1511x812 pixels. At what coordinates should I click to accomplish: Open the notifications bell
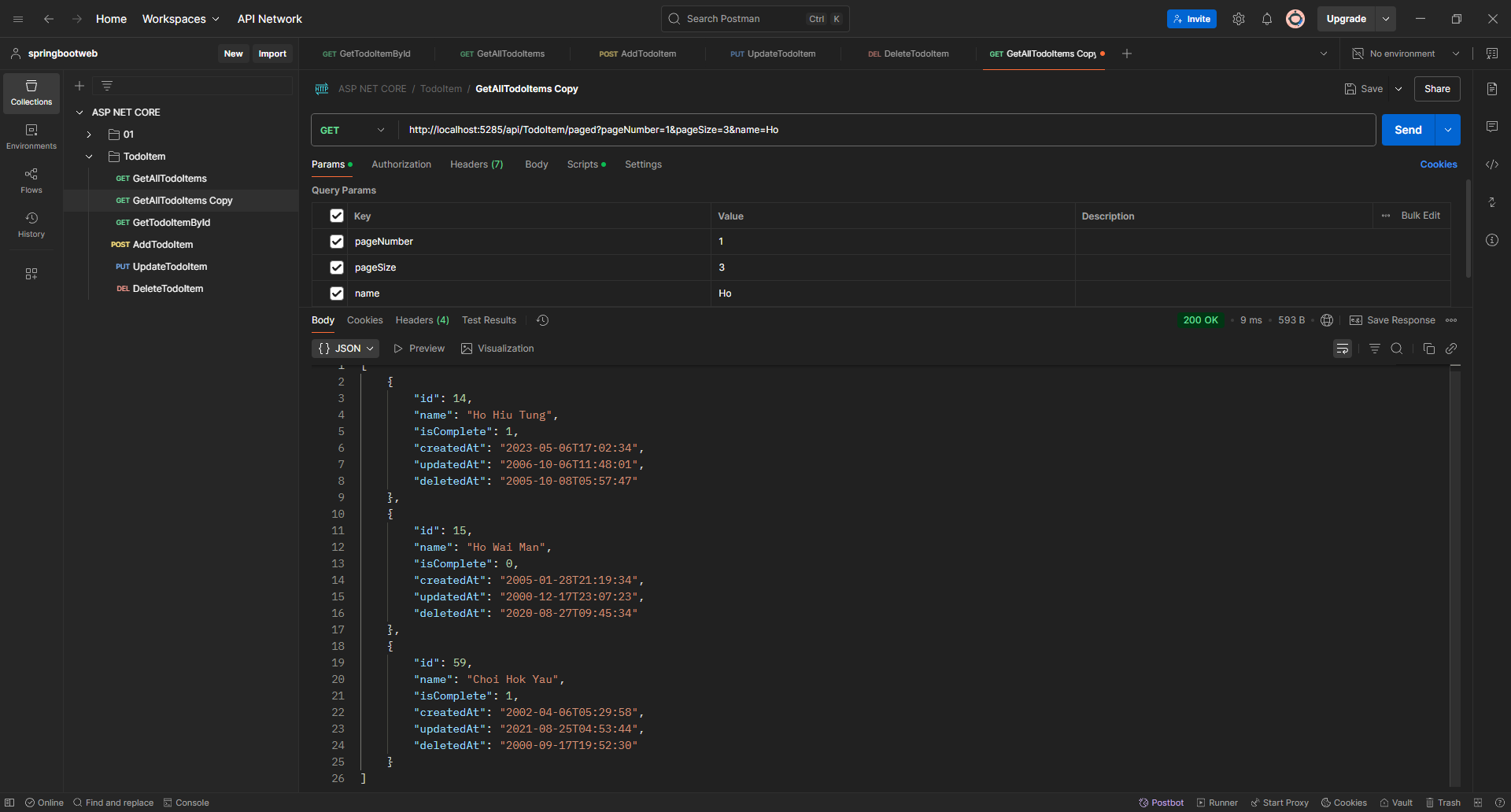tap(1266, 19)
